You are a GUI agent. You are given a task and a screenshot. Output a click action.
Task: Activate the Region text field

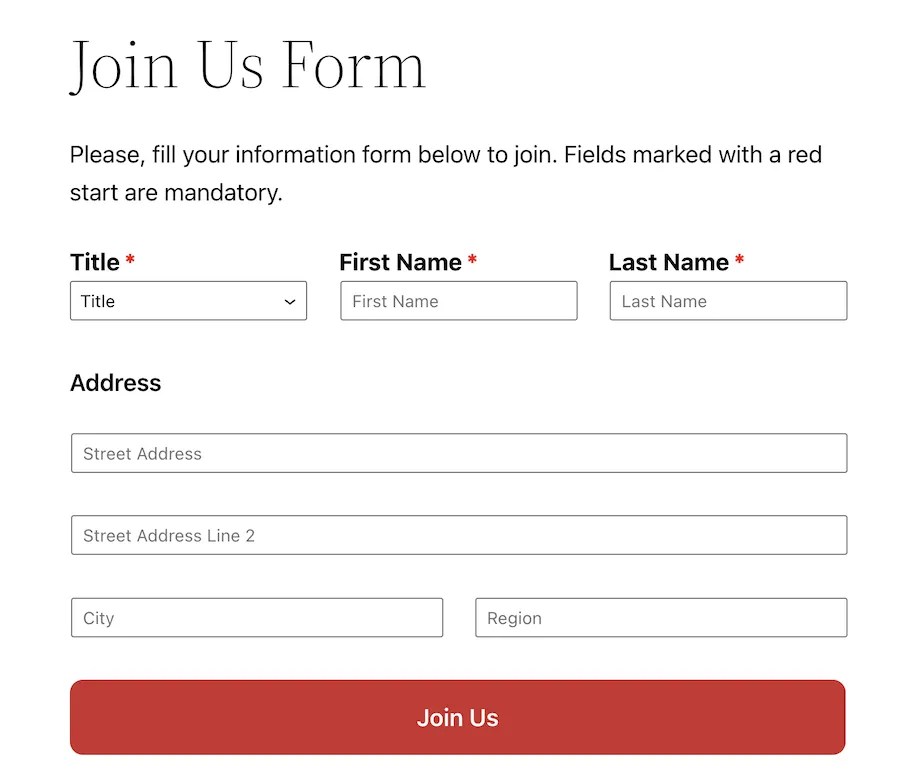(660, 617)
